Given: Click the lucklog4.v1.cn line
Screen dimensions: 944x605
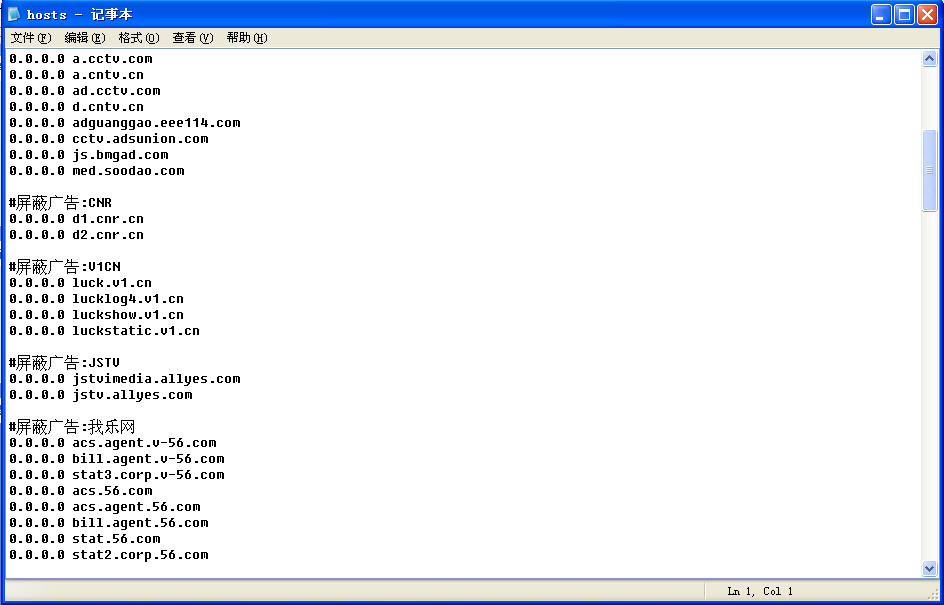Looking at the screenshot, I should point(96,299).
